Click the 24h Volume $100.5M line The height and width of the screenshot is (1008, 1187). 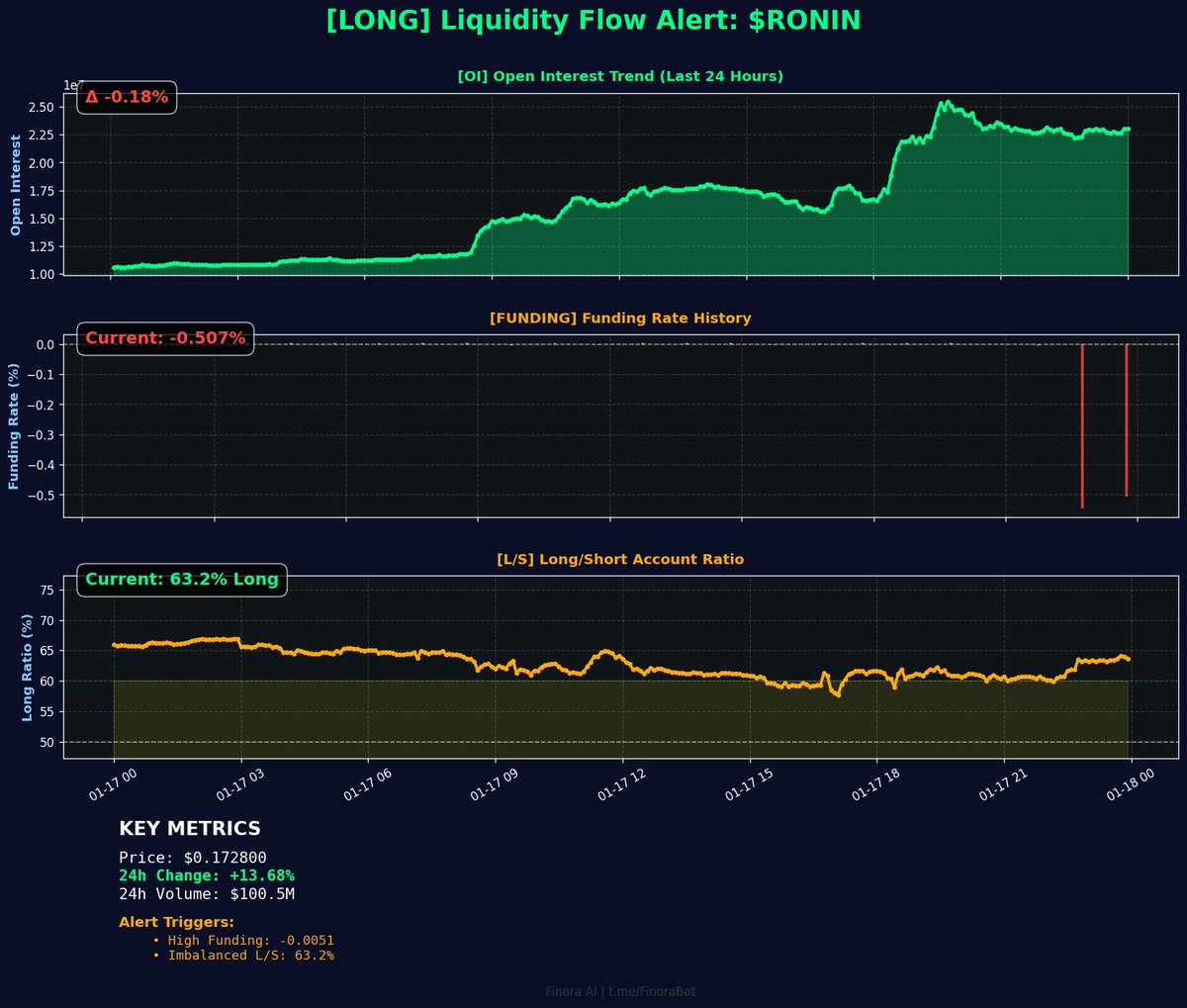tap(207, 894)
